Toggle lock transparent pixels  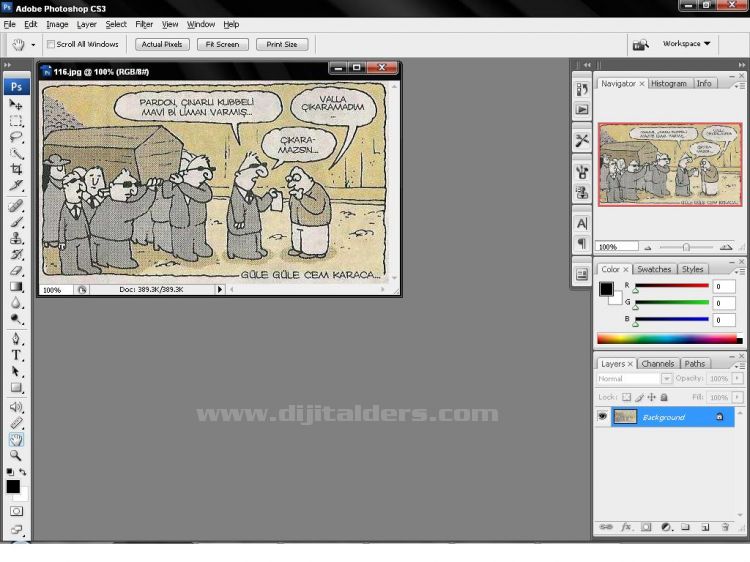(x=627, y=397)
